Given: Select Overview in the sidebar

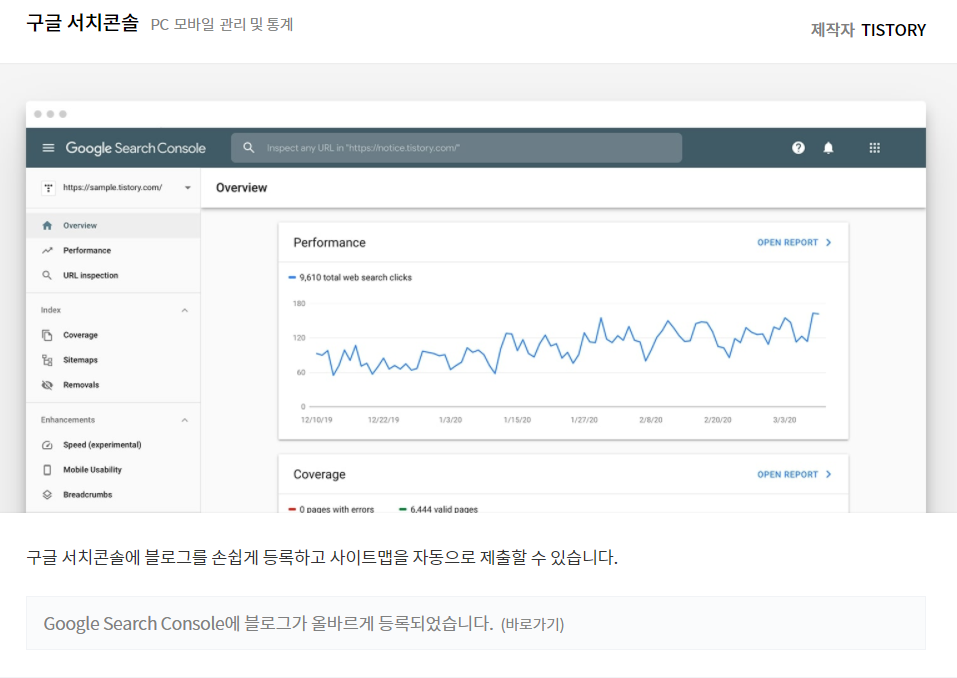Looking at the screenshot, I should pyautogui.click(x=113, y=226).
